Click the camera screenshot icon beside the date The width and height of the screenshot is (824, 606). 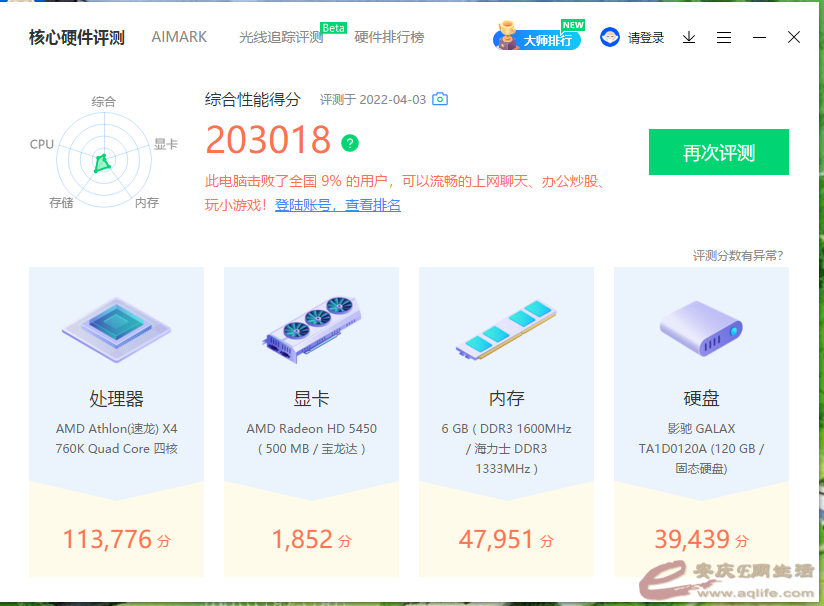(x=440, y=100)
